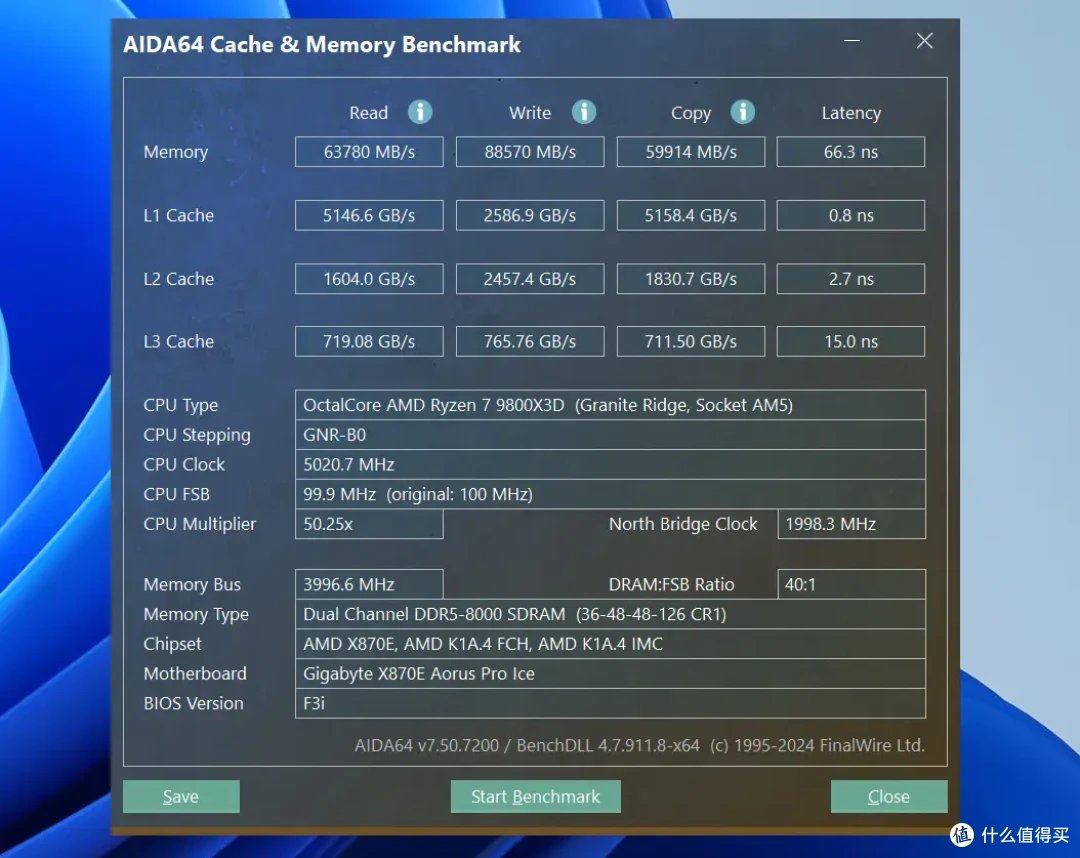Click the Read column header label
Viewport: 1080px width, 858px height.
click(x=368, y=113)
